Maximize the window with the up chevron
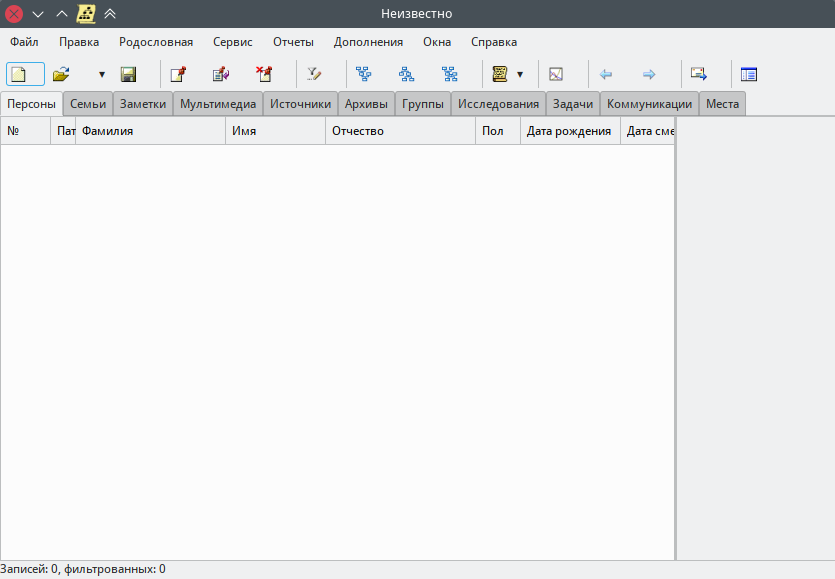 (62, 14)
